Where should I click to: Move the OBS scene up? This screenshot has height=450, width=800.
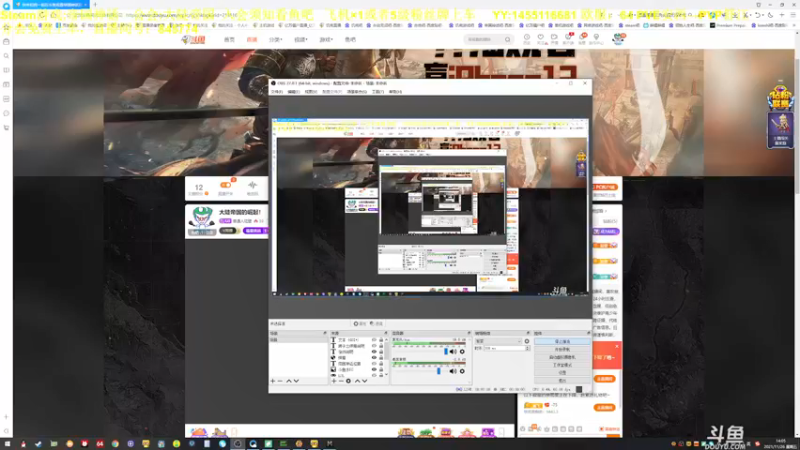click(x=289, y=381)
